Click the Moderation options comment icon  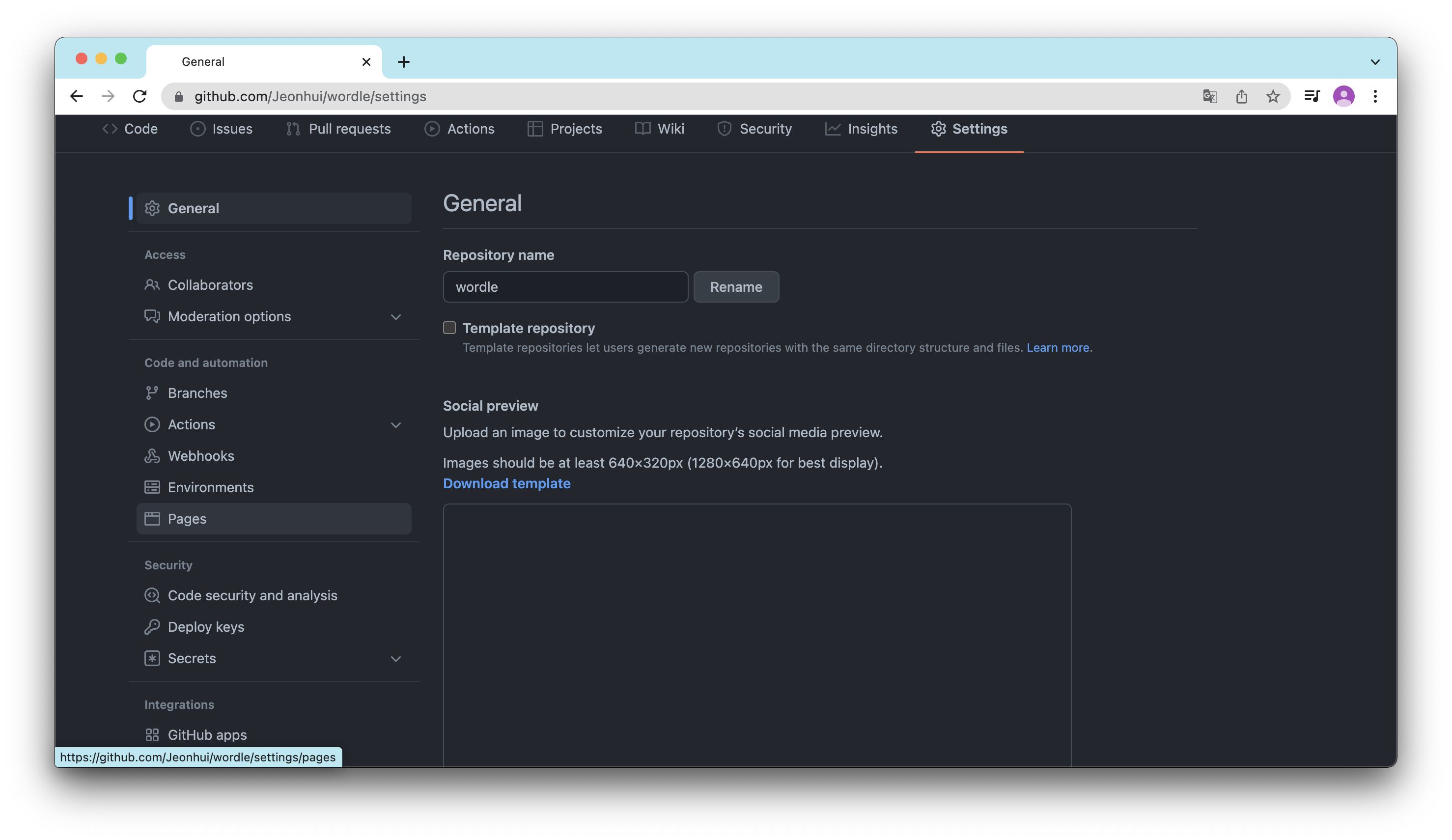click(x=152, y=316)
